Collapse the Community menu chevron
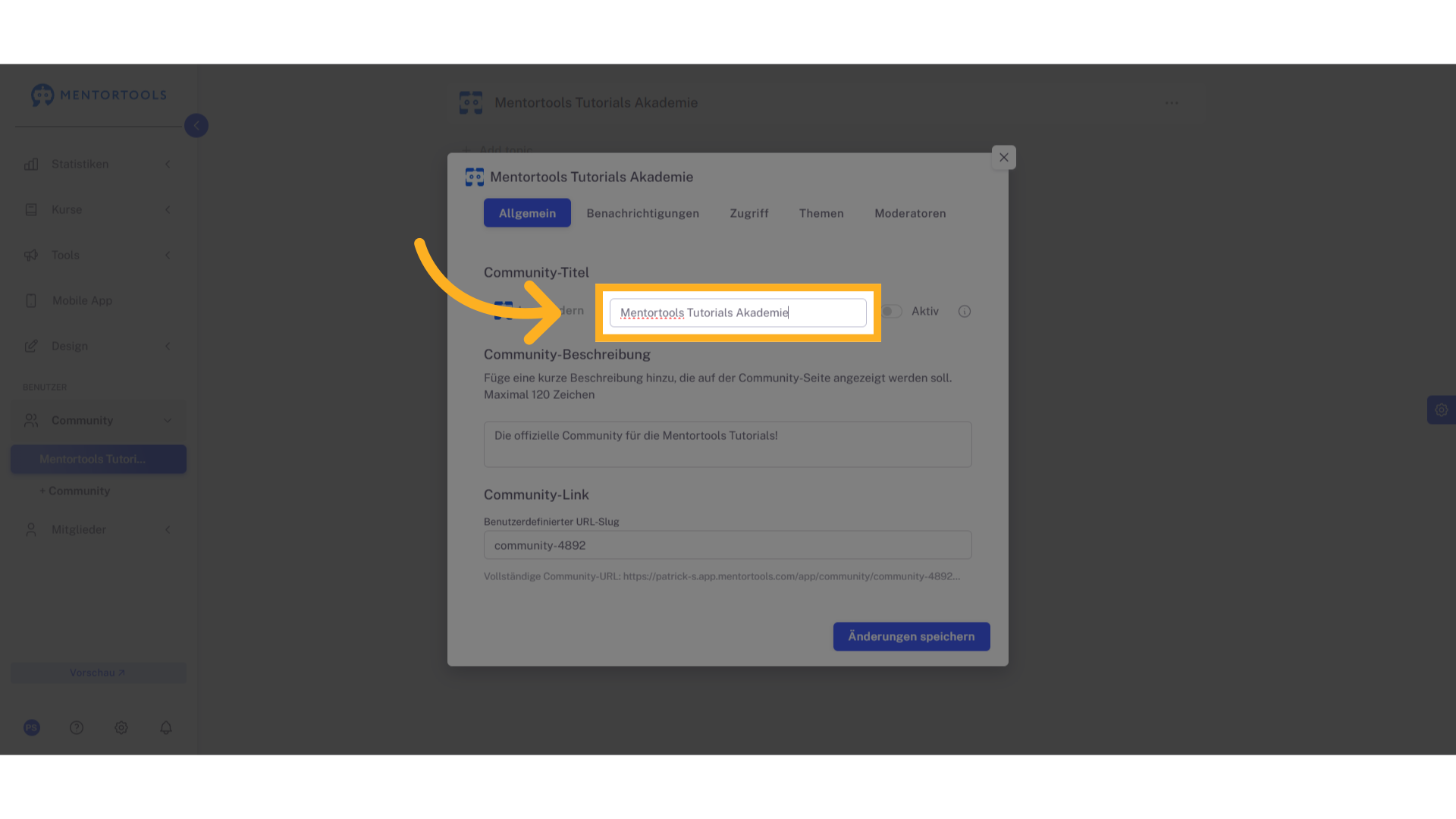This screenshot has width=1456, height=819. point(168,420)
